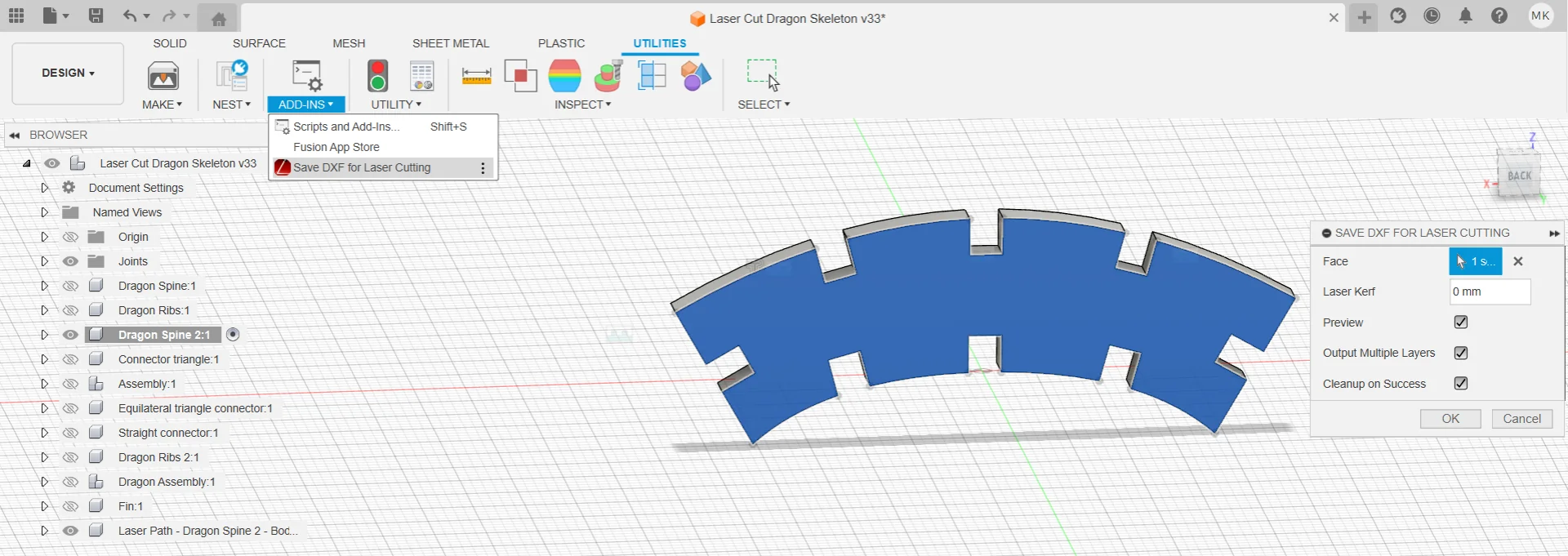Click the Laser Kerf input field

[1489, 291]
